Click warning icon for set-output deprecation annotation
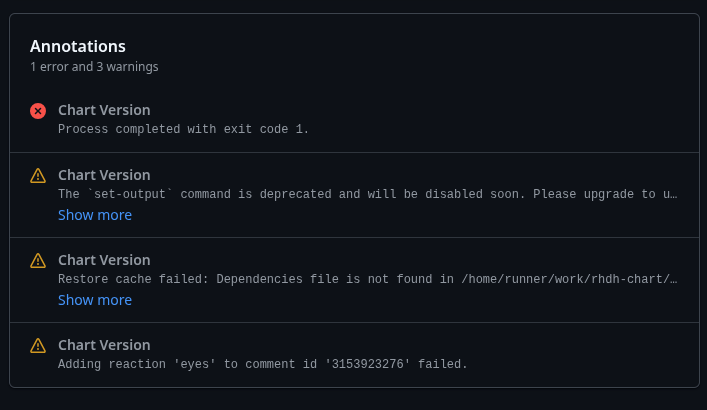Viewport: 707px width, 410px height. point(38,176)
